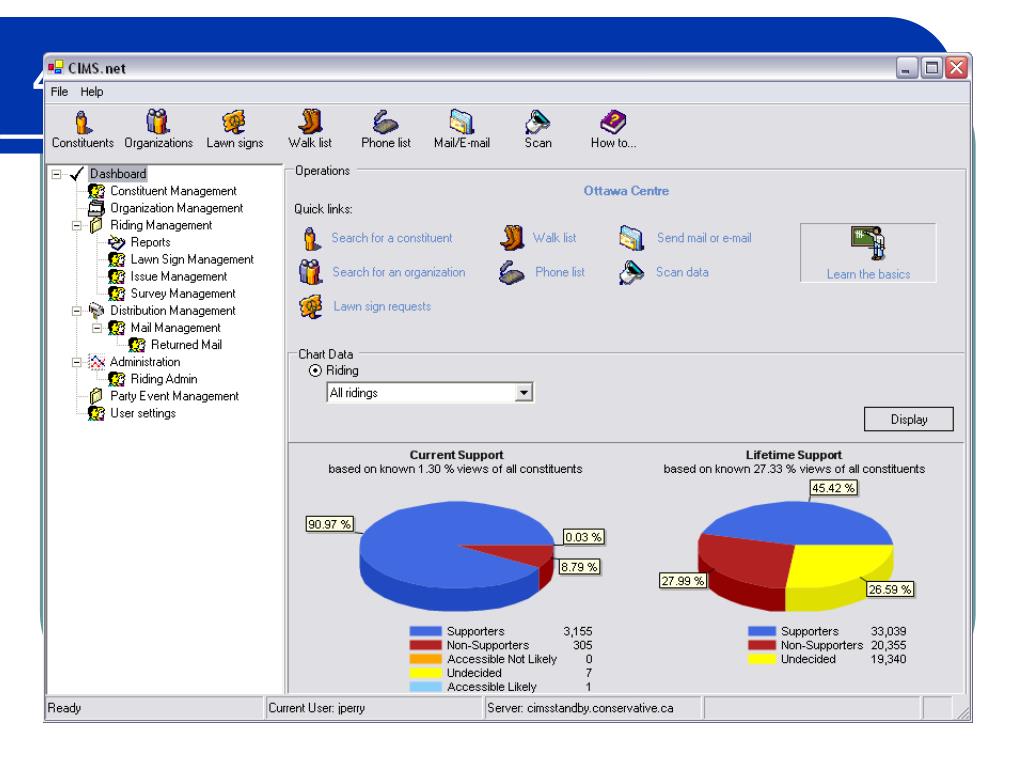The image size is (1024, 768).
Task: Follow the Learn the basics link
Action: [868, 274]
